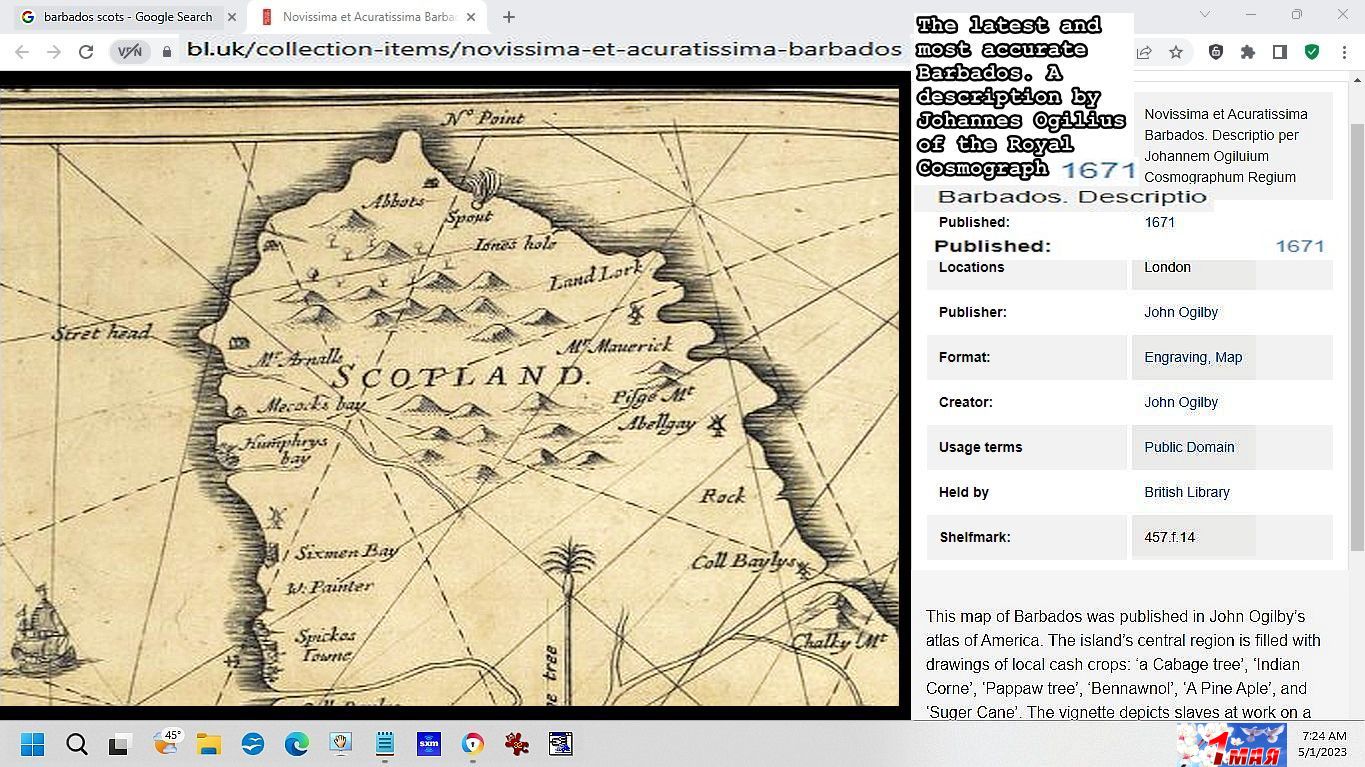
Task: Expand the tab search chevron
Action: tap(1204, 14)
